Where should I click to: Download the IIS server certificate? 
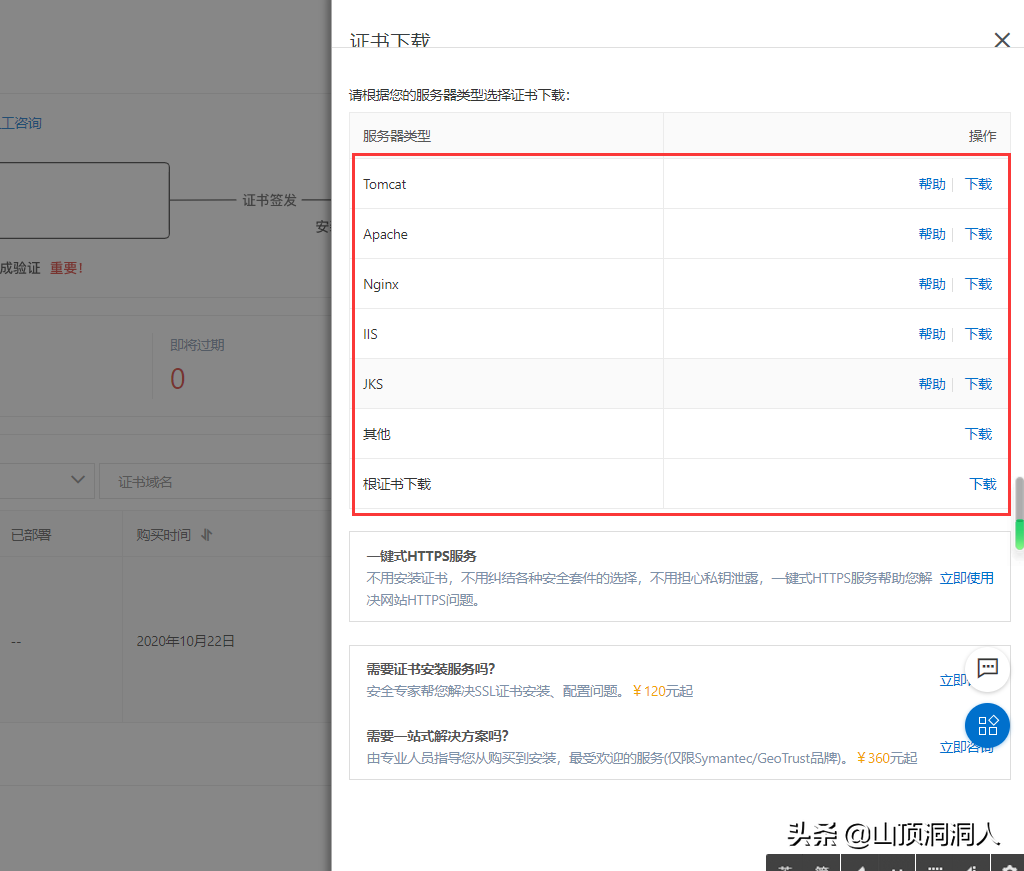click(x=978, y=334)
